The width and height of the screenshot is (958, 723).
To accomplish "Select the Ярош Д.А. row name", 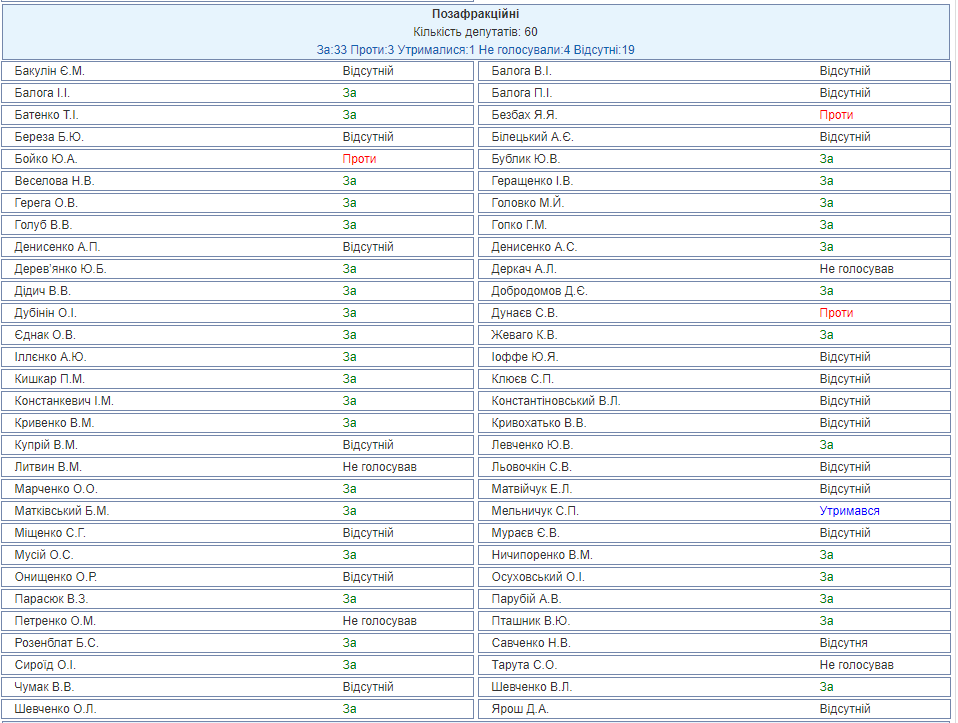I will tap(519, 709).
